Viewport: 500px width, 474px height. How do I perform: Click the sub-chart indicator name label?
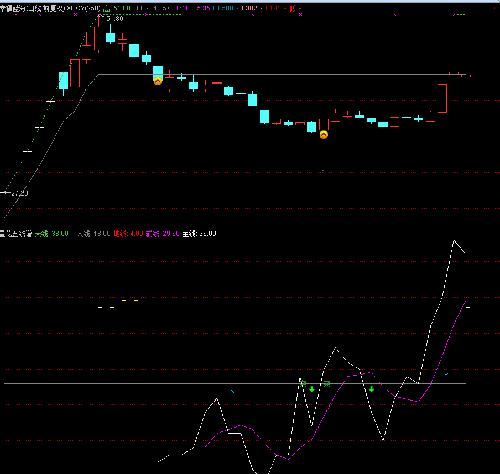point(16,234)
